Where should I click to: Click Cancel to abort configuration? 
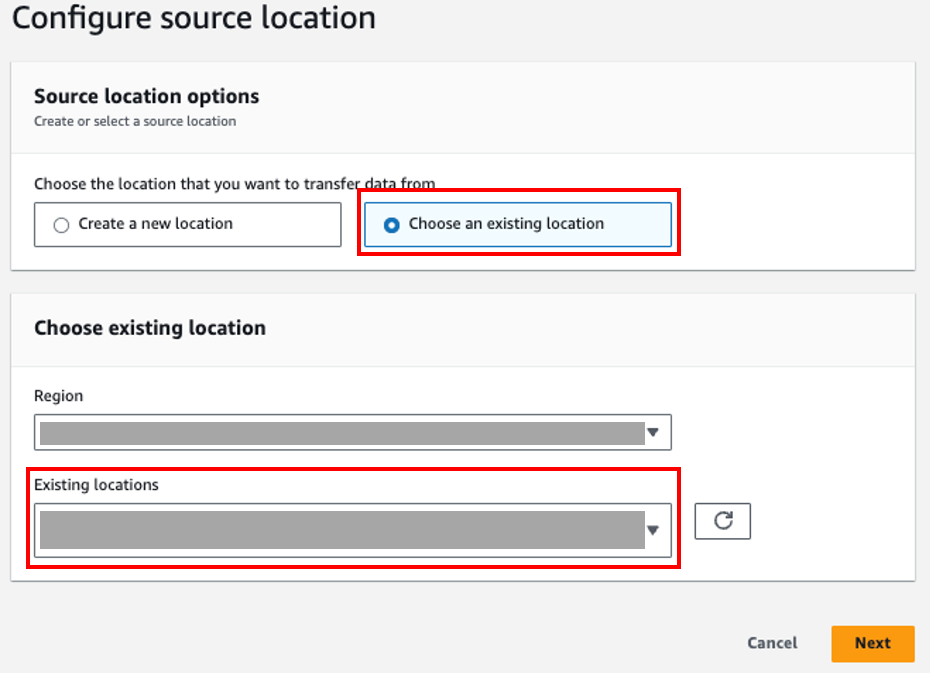pos(771,643)
